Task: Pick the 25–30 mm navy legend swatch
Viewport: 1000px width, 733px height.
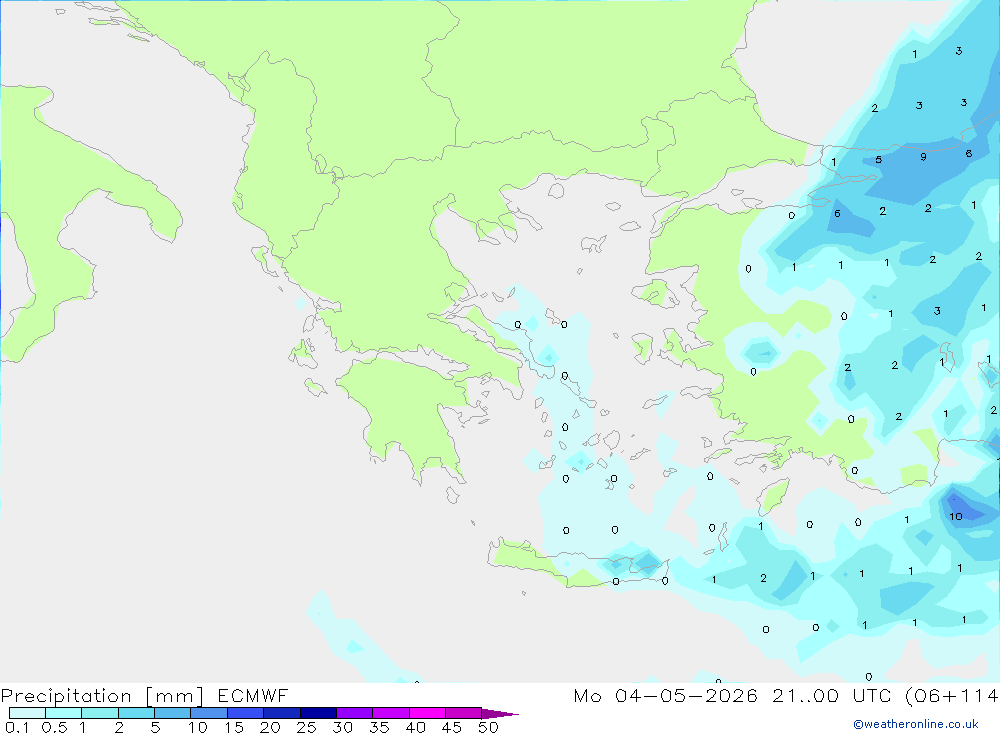Action: (318, 713)
